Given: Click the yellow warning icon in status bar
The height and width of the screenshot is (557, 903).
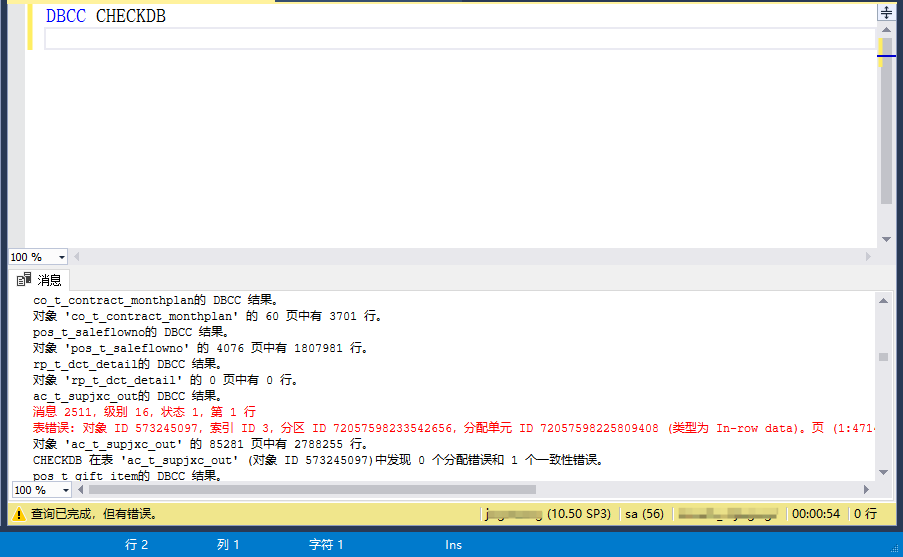Looking at the screenshot, I should (18, 514).
